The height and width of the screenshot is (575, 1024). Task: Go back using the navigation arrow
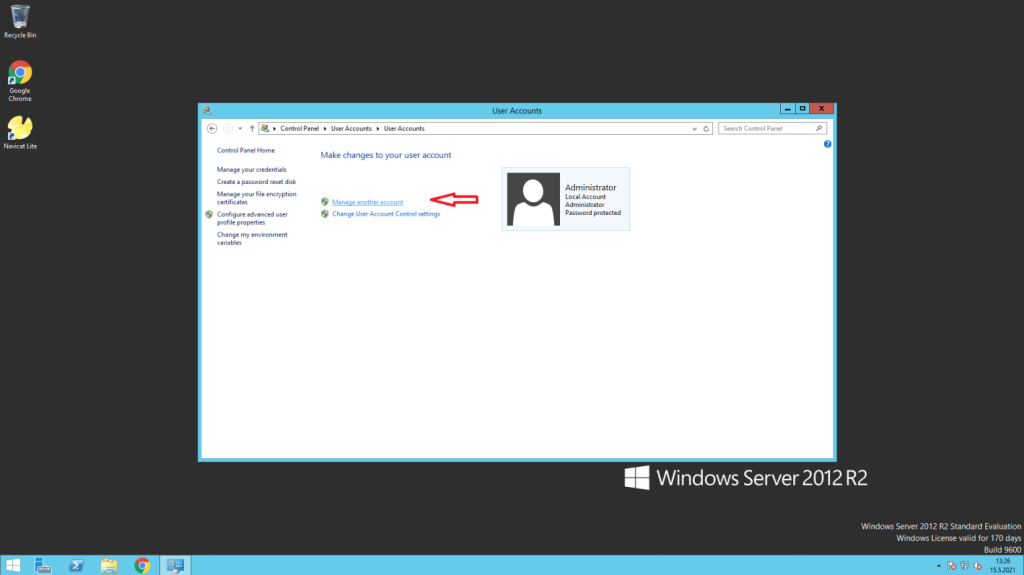pyautogui.click(x=212, y=129)
